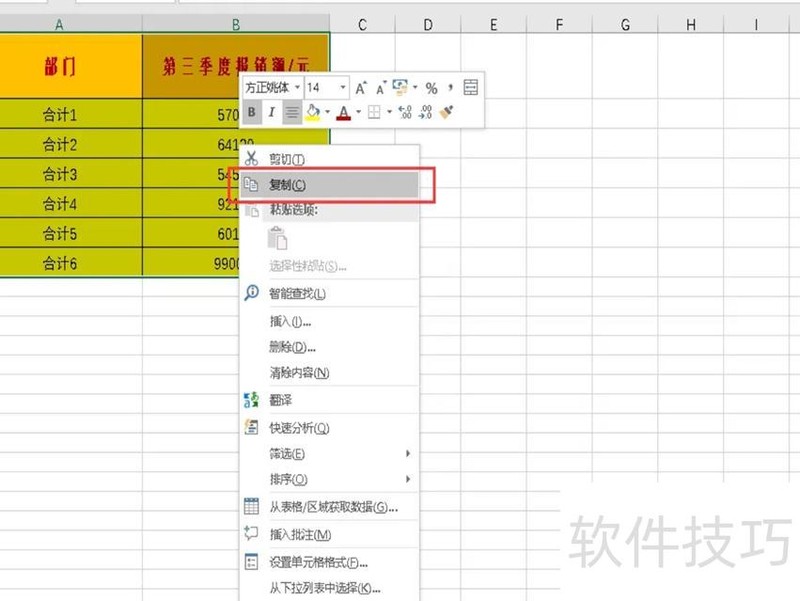Open fill color dropdown arrow
The height and width of the screenshot is (601, 800).
[327, 112]
